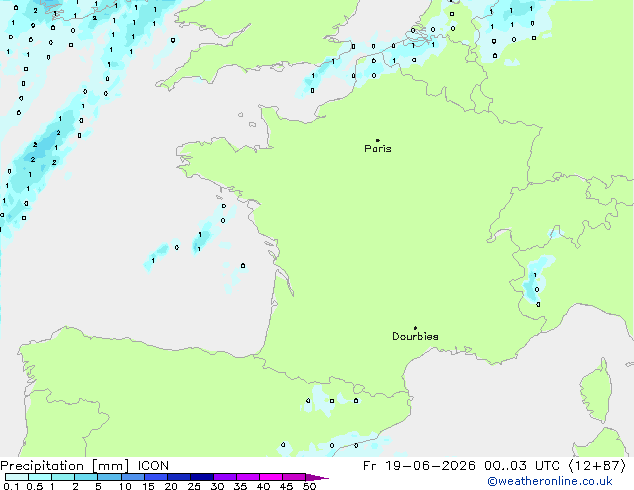Click the legend arrow tip past 50
The width and height of the screenshot is (634, 490).
tap(318, 477)
